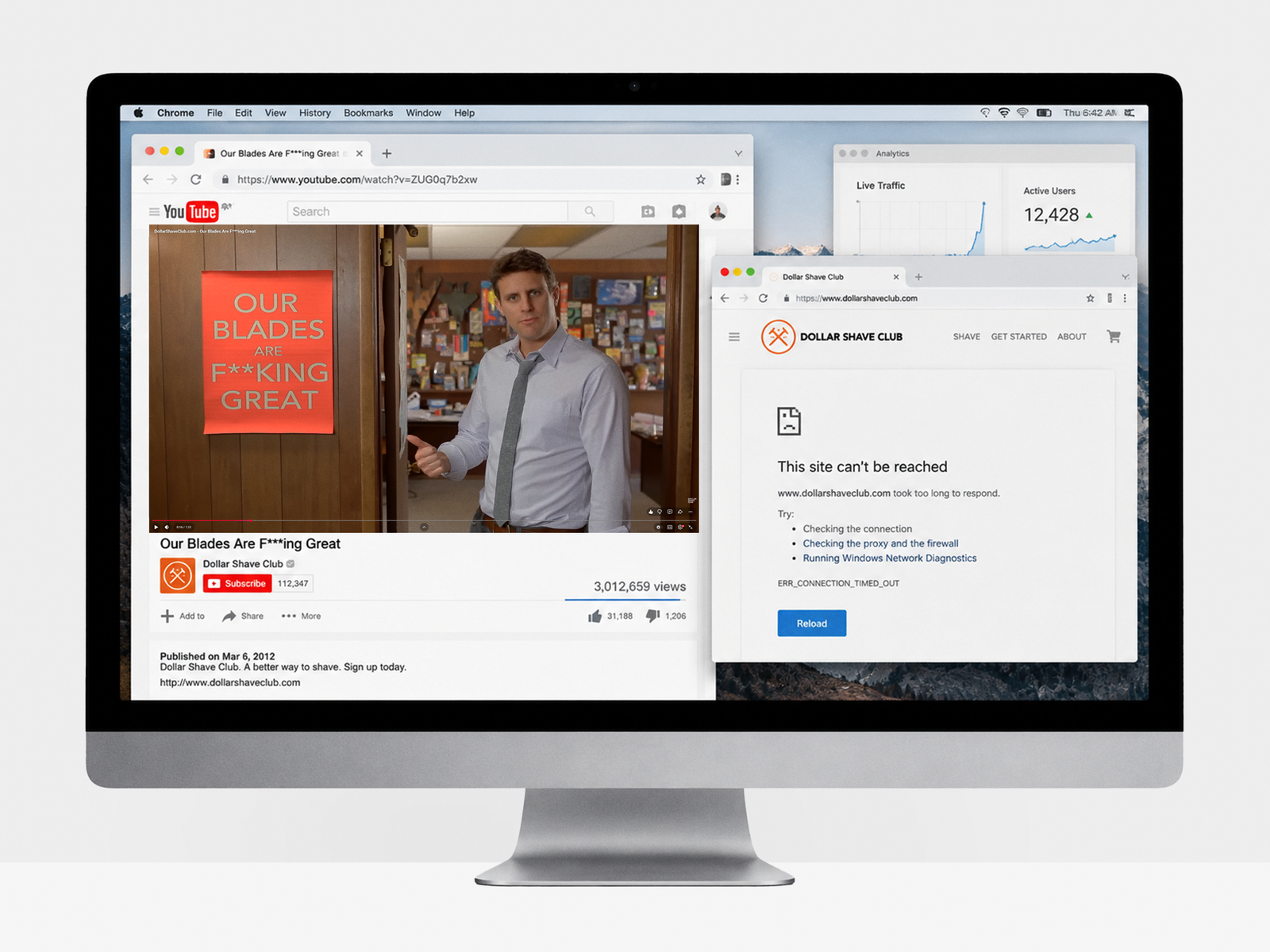Click Add to under the video

183,616
